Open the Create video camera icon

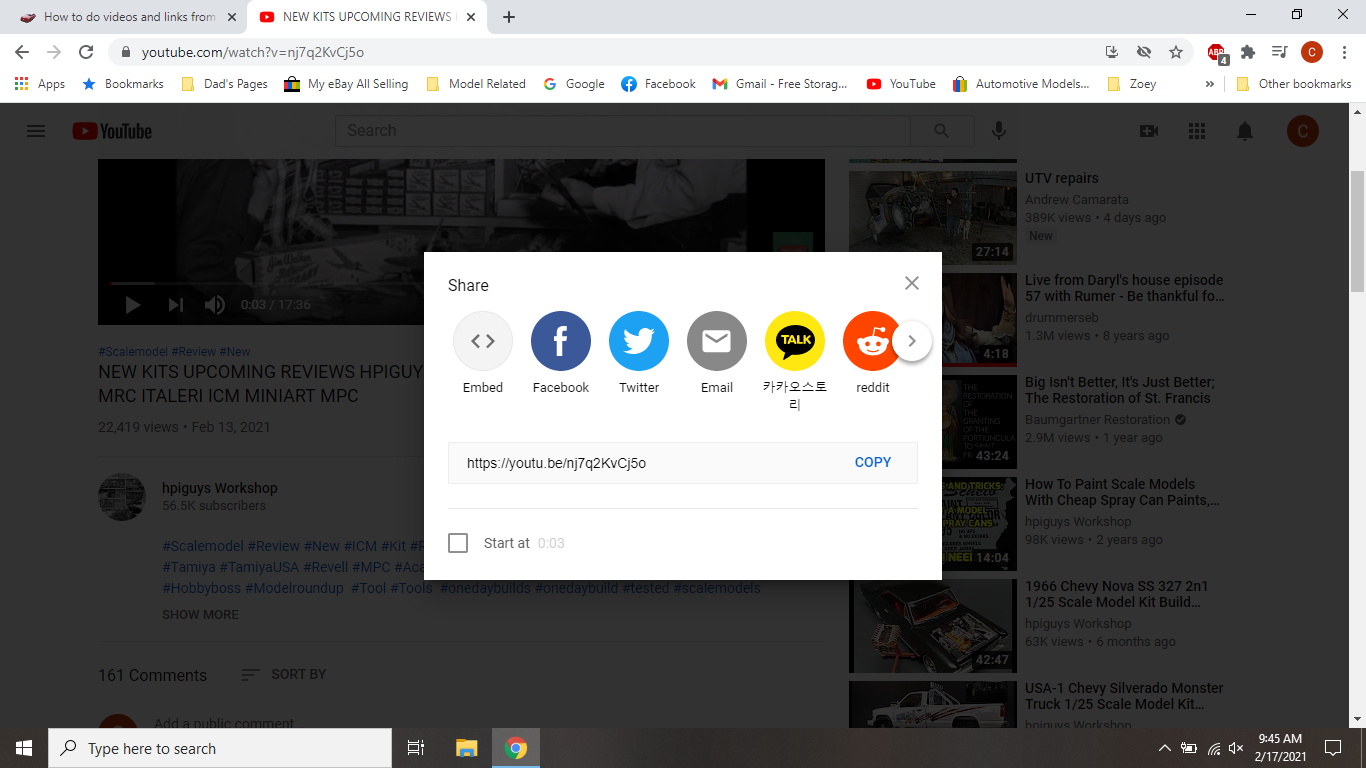pos(1149,131)
